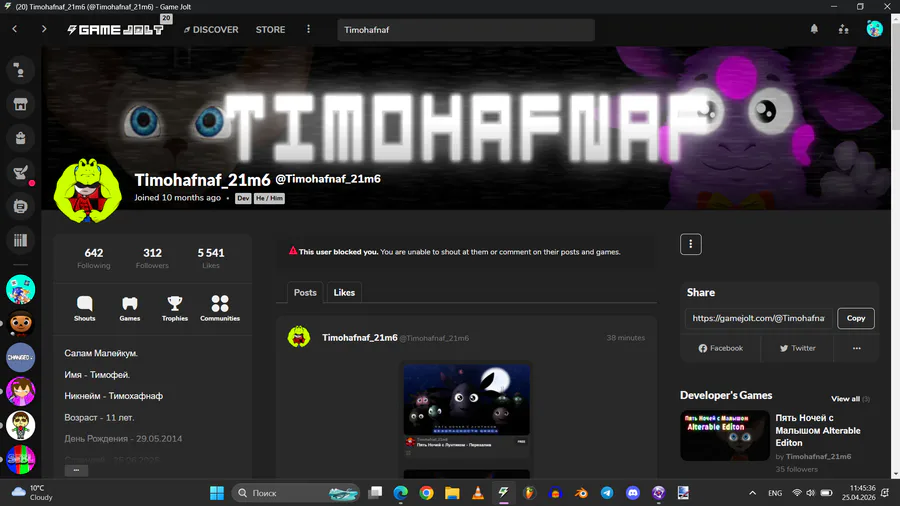Open the sidebar game library icon

point(20,206)
